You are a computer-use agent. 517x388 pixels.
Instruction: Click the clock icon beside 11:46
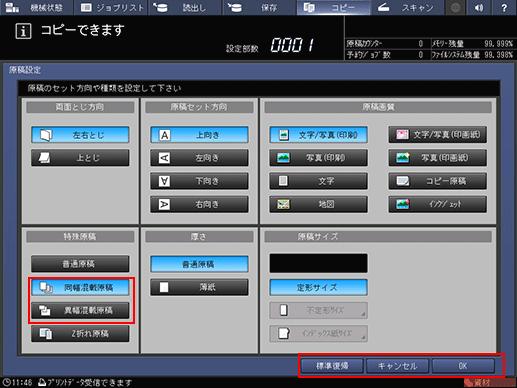click(x=6, y=382)
